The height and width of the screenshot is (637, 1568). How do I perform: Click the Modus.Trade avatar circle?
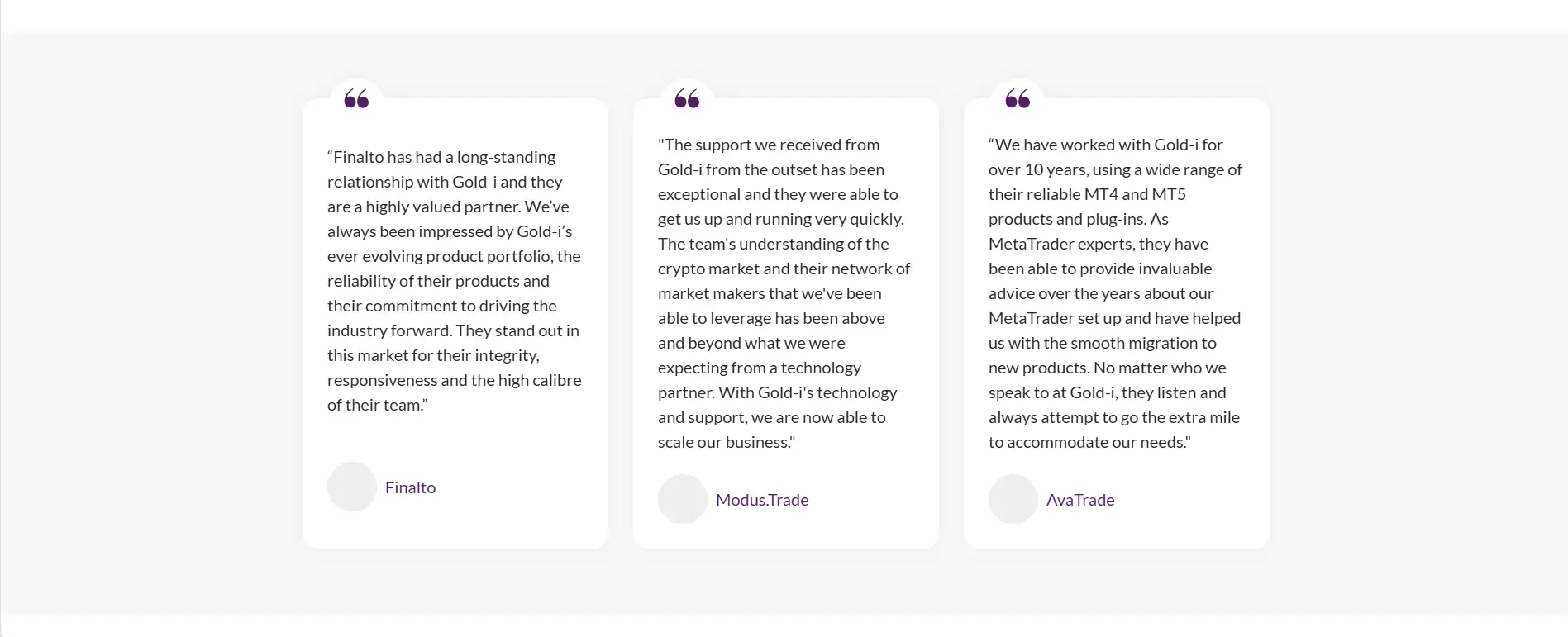click(x=683, y=499)
